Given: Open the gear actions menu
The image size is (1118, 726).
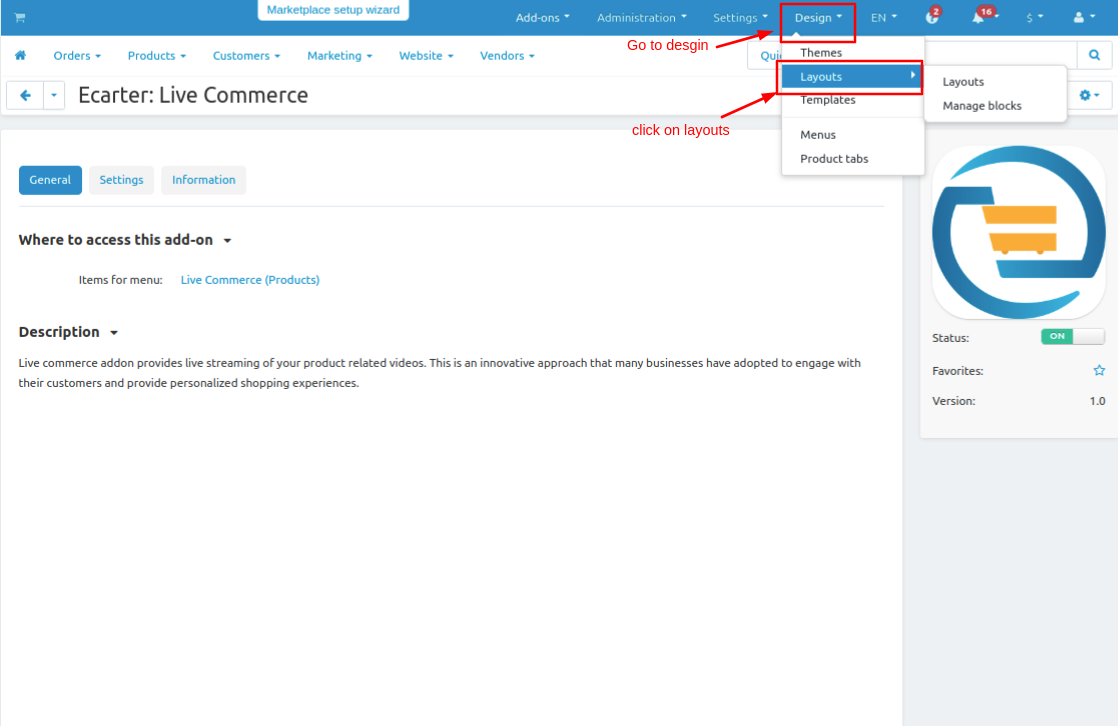Looking at the screenshot, I should pyautogui.click(x=1088, y=96).
